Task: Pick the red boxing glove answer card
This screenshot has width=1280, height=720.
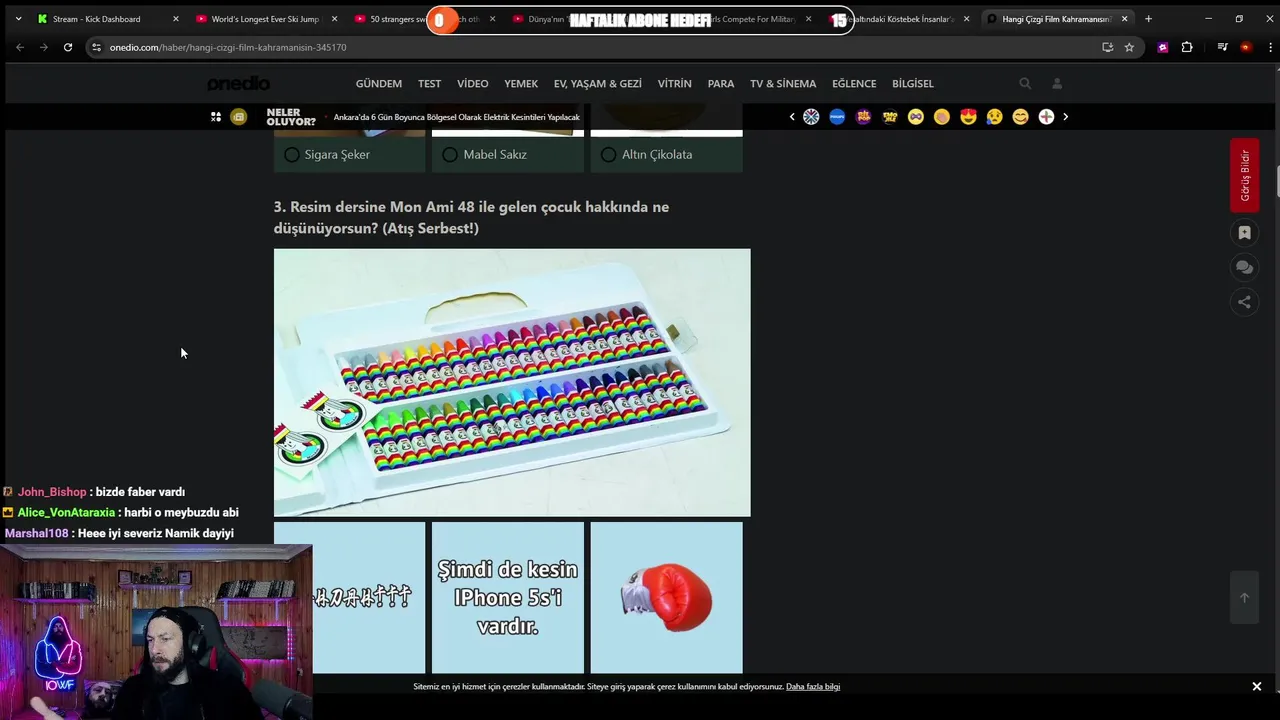Action: tap(666, 598)
